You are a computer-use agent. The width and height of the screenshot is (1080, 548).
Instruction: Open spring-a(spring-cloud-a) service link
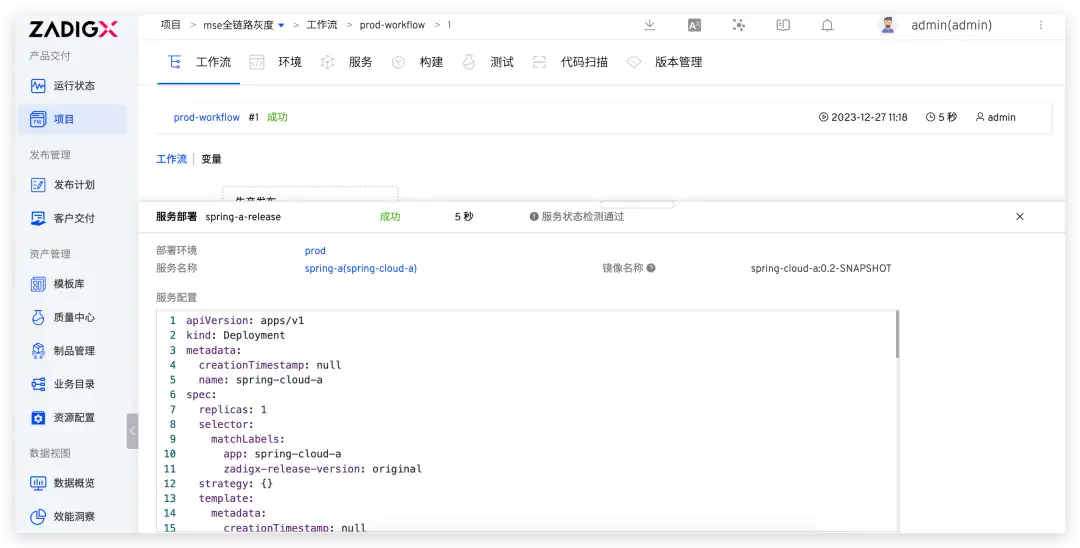pos(360,268)
